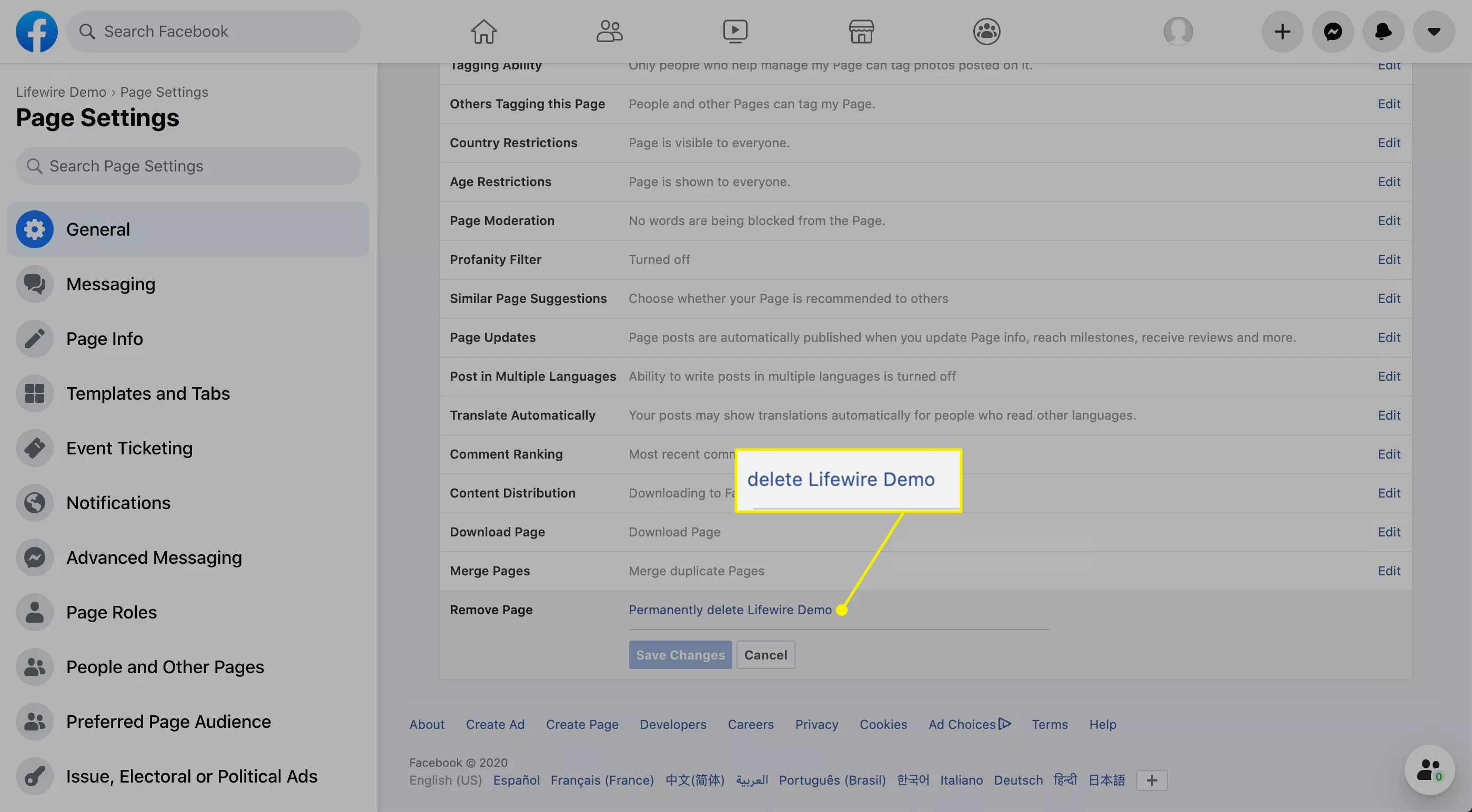Image resolution: width=1472 pixels, height=812 pixels.
Task: Click the Cancel button
Action: click(765, 655)
